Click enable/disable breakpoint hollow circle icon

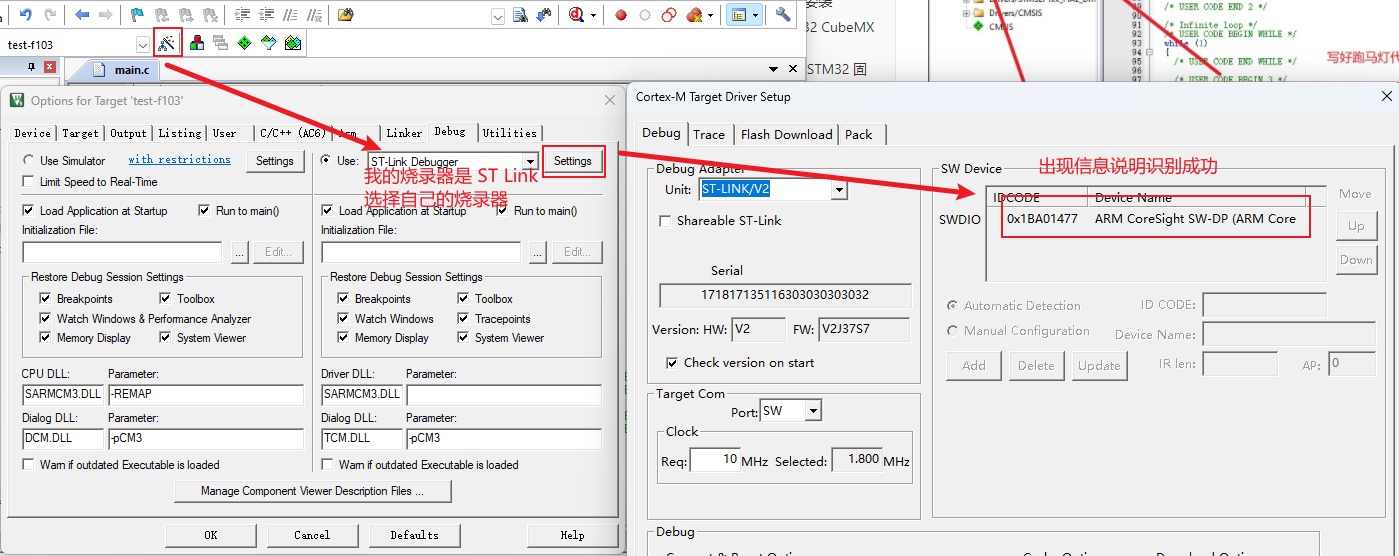point(645,15)
